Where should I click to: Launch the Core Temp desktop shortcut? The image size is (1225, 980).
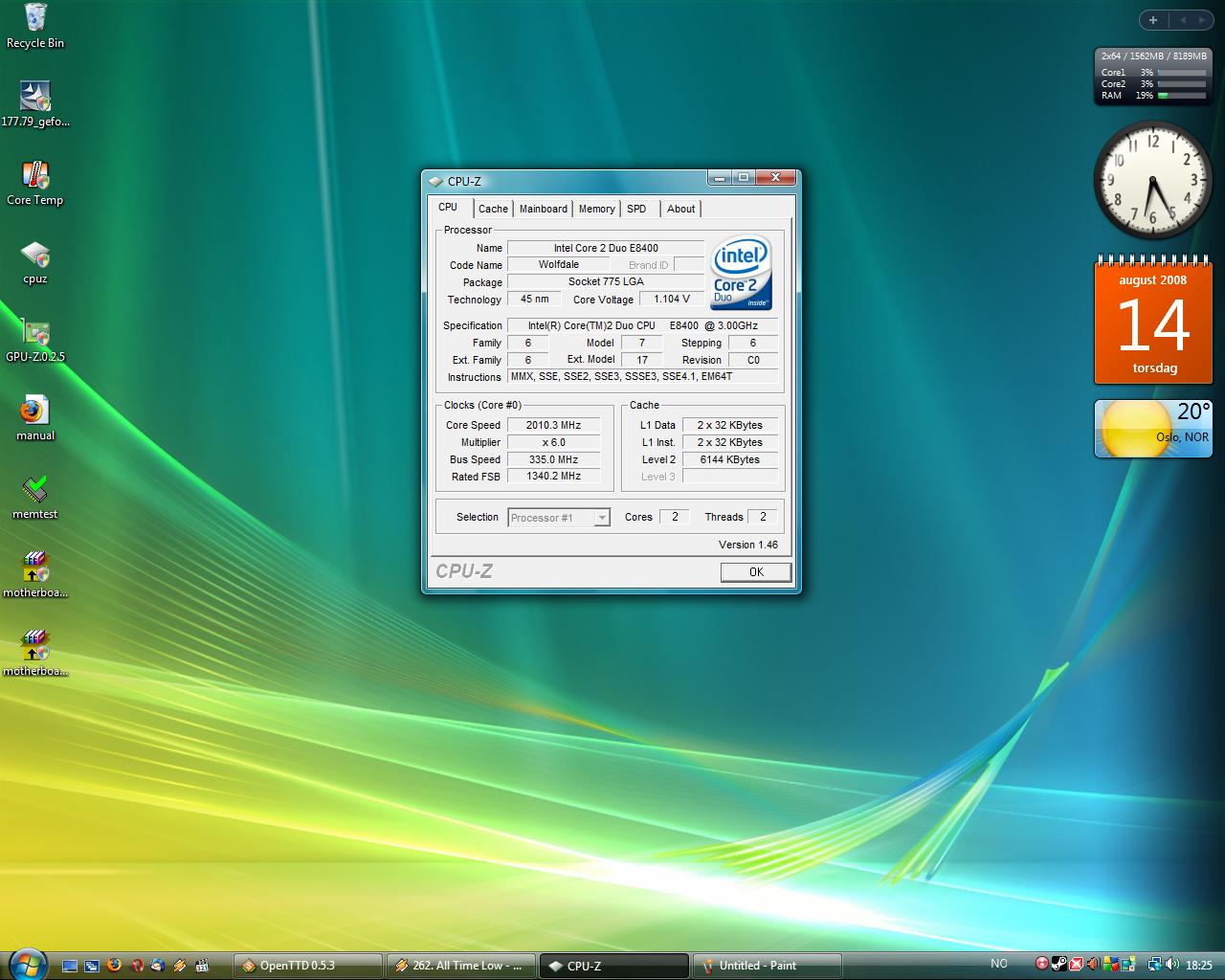[x=35, y=183]
